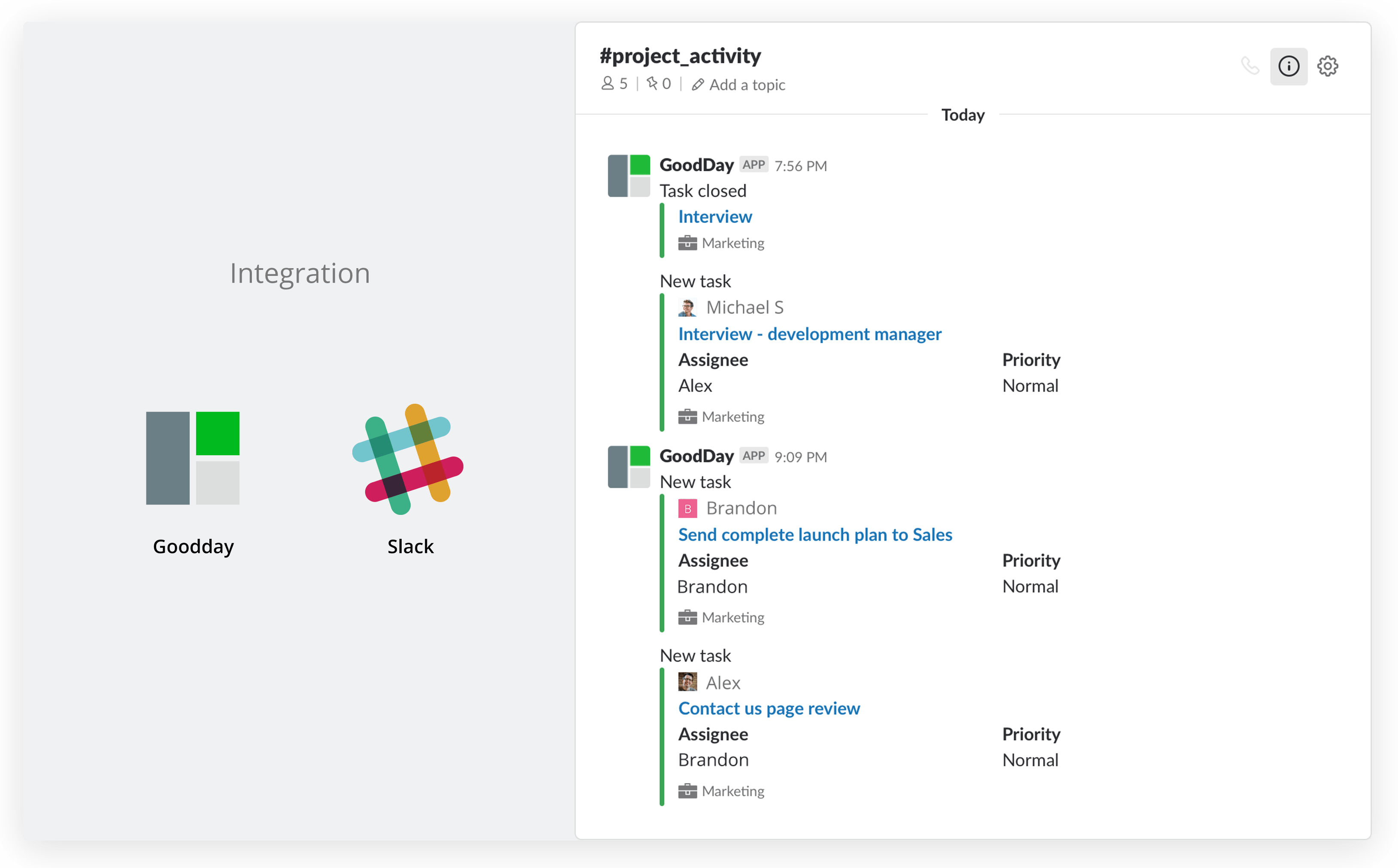Show the pinned items count
The image size is (1398, 868).
(x=659, y=84)
